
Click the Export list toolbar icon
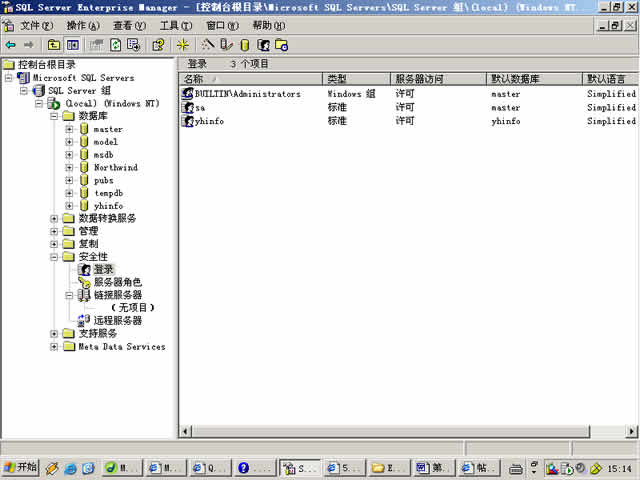[133, 45]
